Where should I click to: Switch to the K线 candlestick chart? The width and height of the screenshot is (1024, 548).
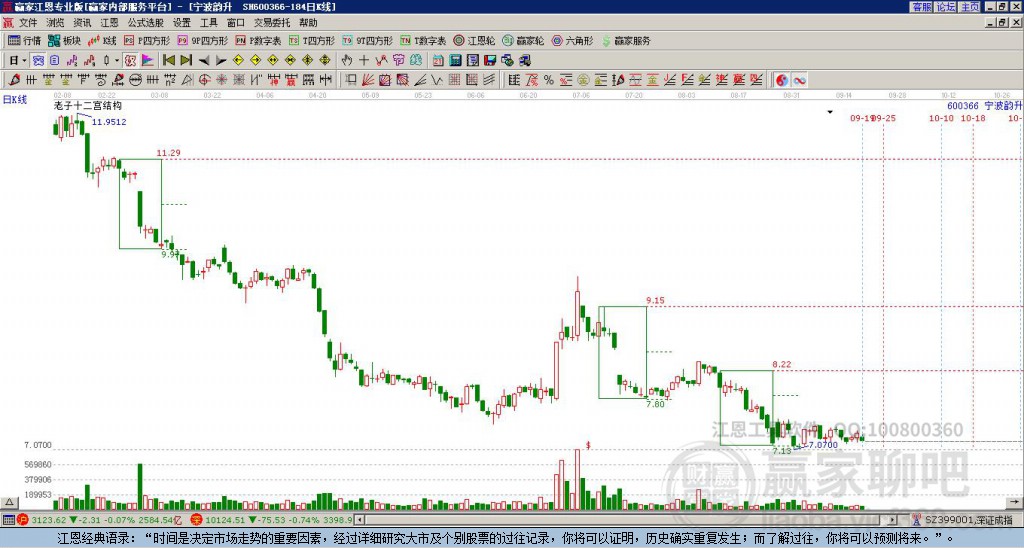(x=103, y=40)
